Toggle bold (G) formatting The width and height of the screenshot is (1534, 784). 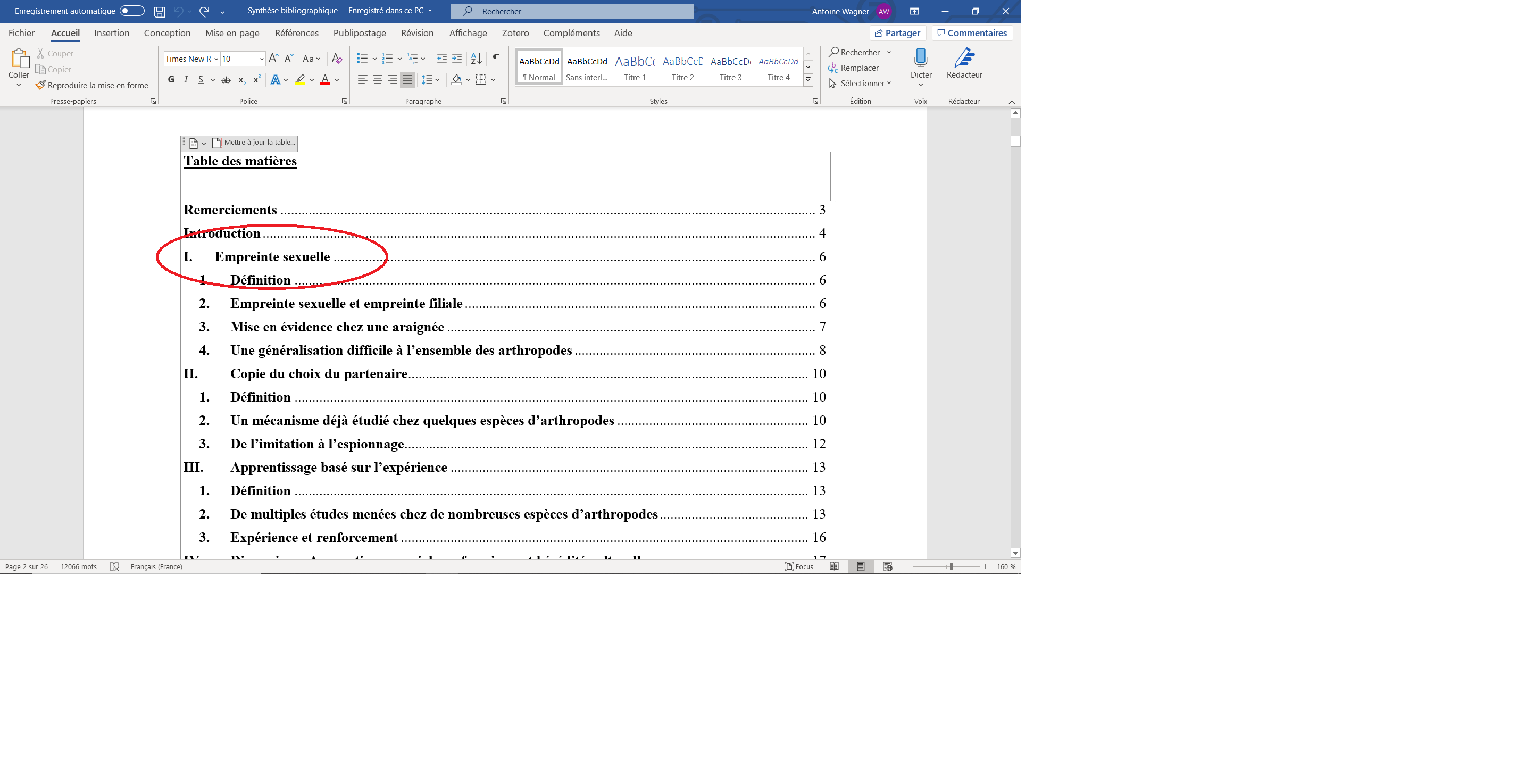[x=171, y=80]
